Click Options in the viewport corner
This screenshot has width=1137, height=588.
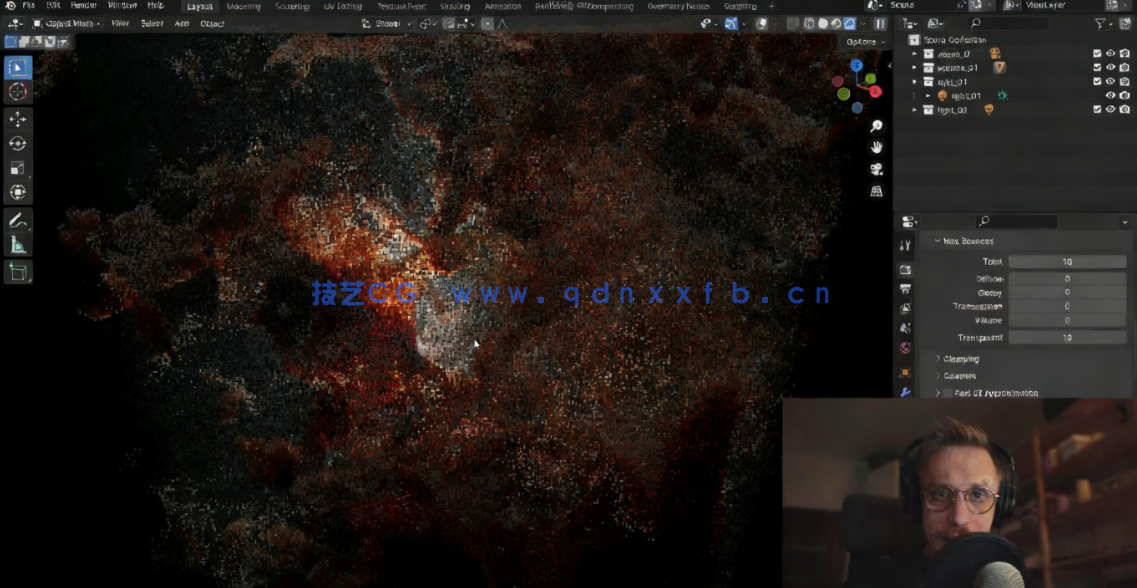pos(860,41)
